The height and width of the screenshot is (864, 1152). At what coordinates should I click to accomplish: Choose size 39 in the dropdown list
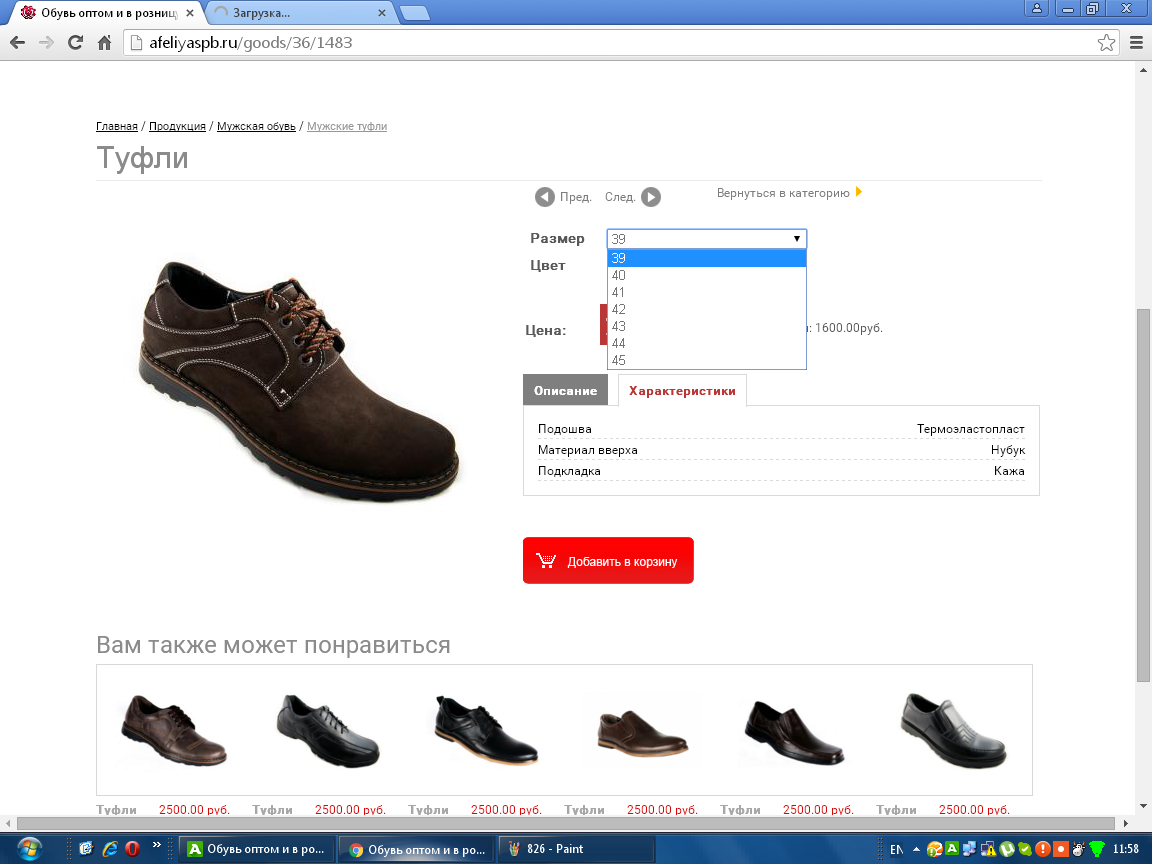pos(707,258)
